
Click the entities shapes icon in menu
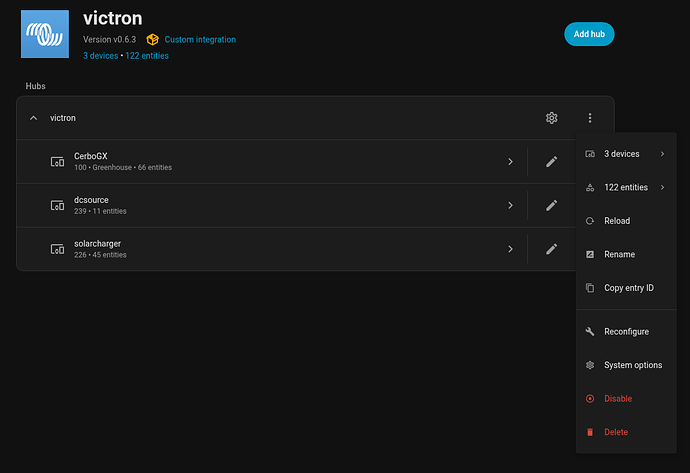[590, 187]
